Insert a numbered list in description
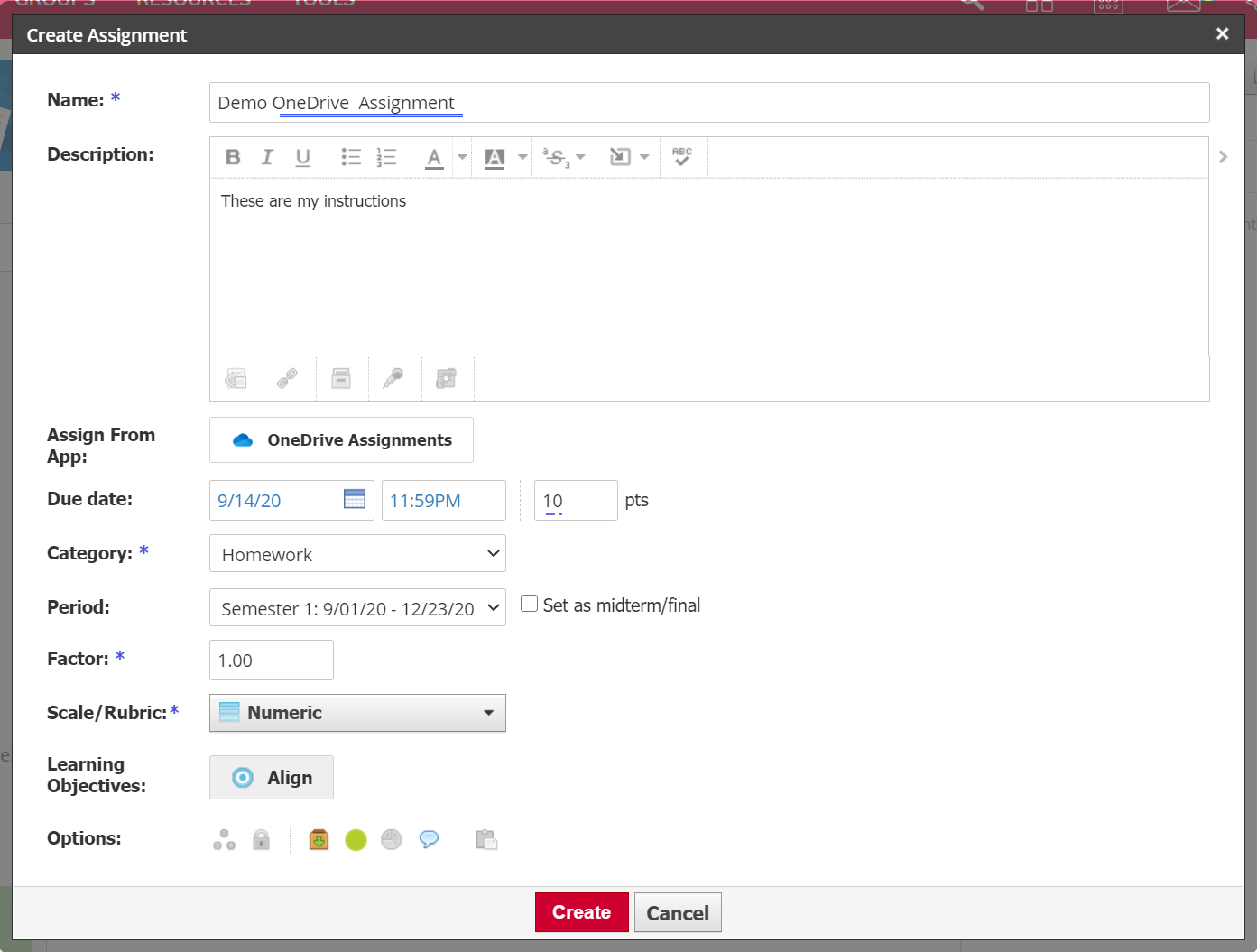1257x952 pixels. pyautogui.click(x=386, y=157)
